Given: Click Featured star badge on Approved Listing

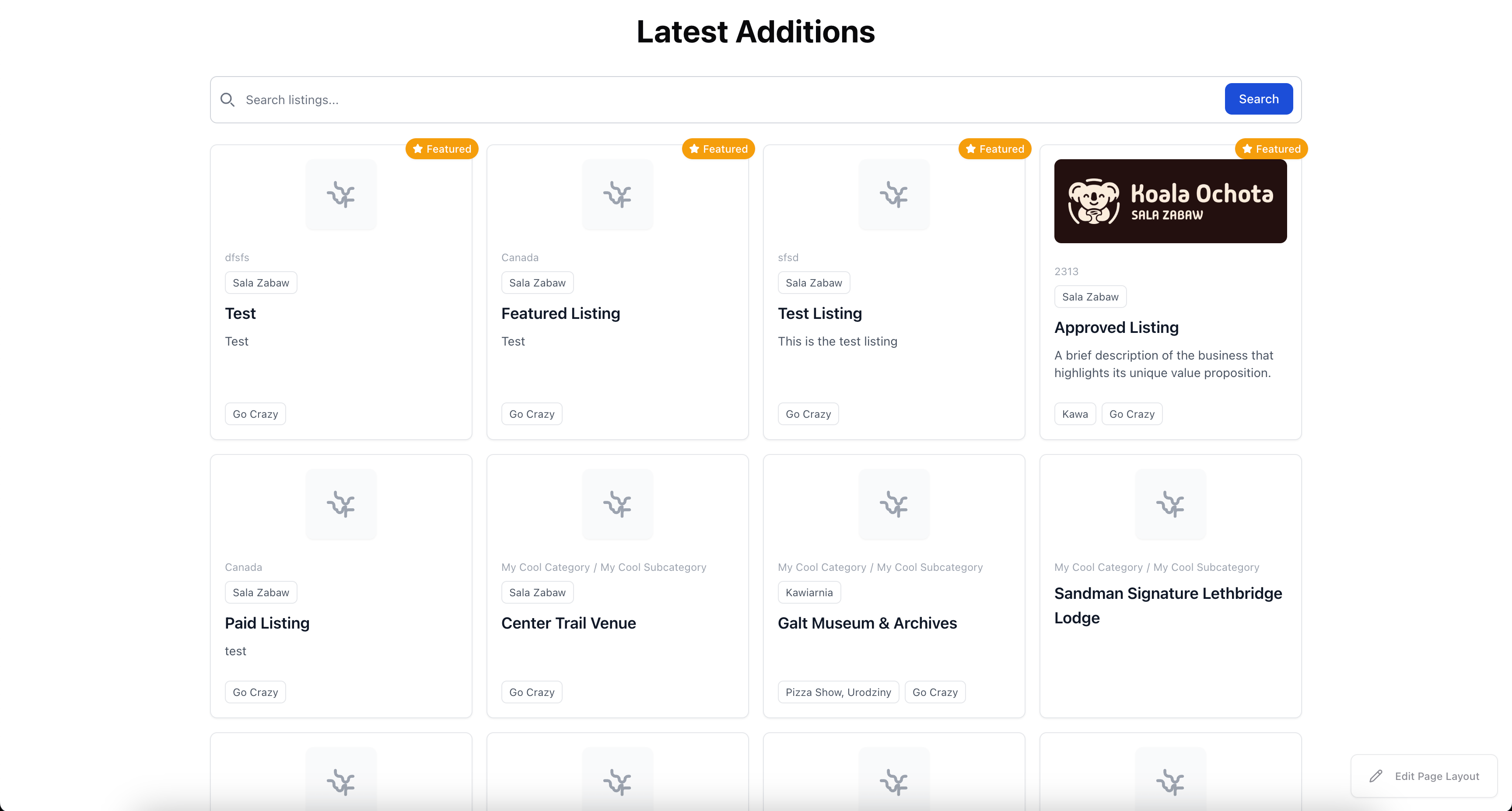Looking at the screenshot, I should (1271, 149).
